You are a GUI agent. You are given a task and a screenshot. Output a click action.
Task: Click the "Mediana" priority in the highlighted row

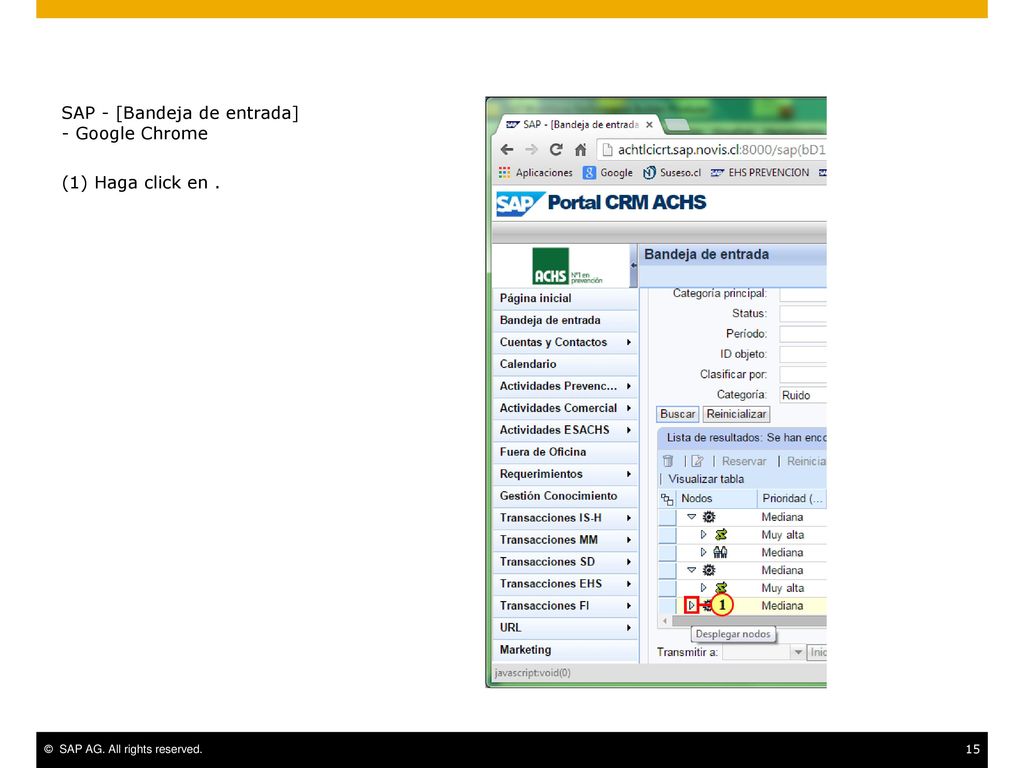point(782,606)
